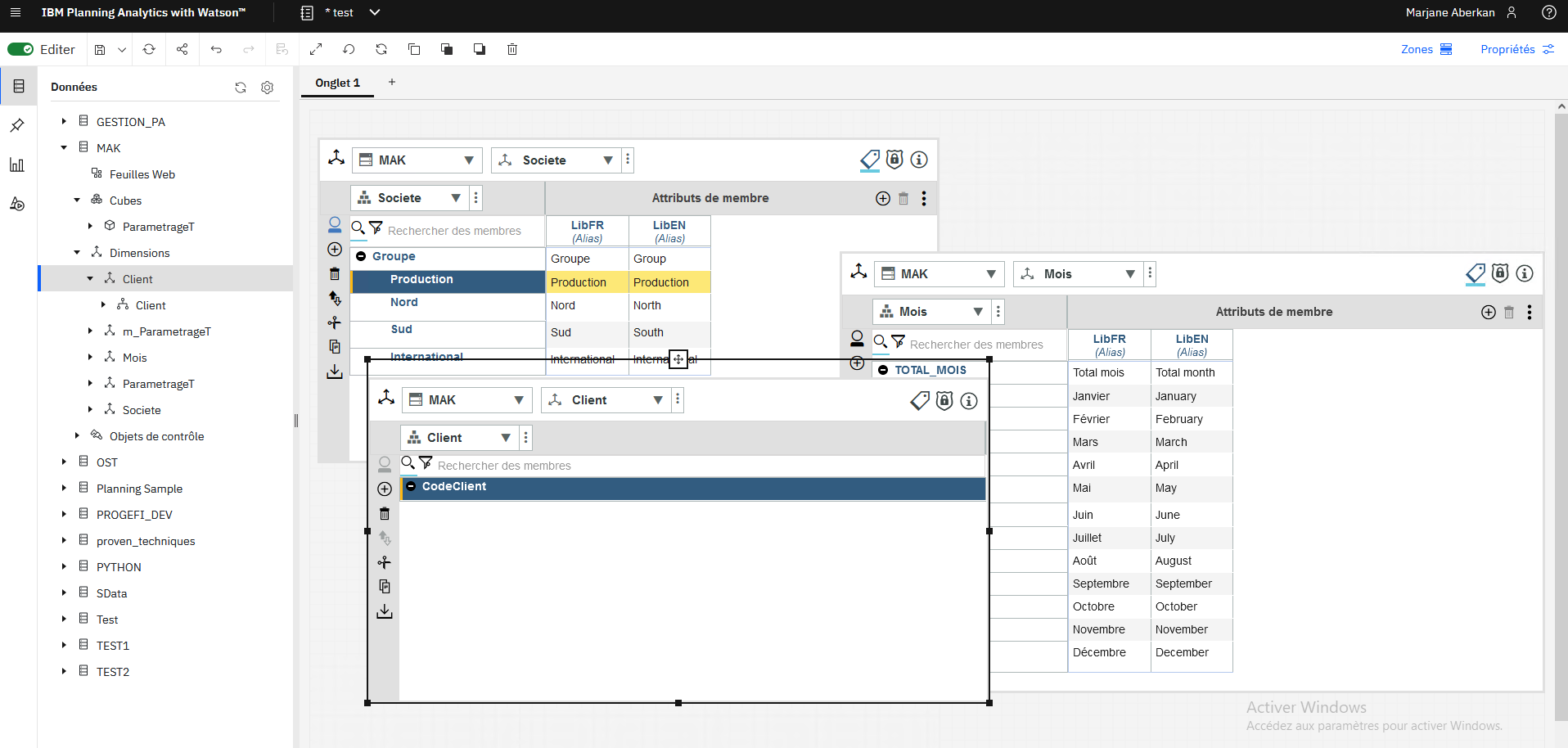1568x748 pixels.
Task: Click the LibFR column header in Societe editor
Action: point(588,231)
